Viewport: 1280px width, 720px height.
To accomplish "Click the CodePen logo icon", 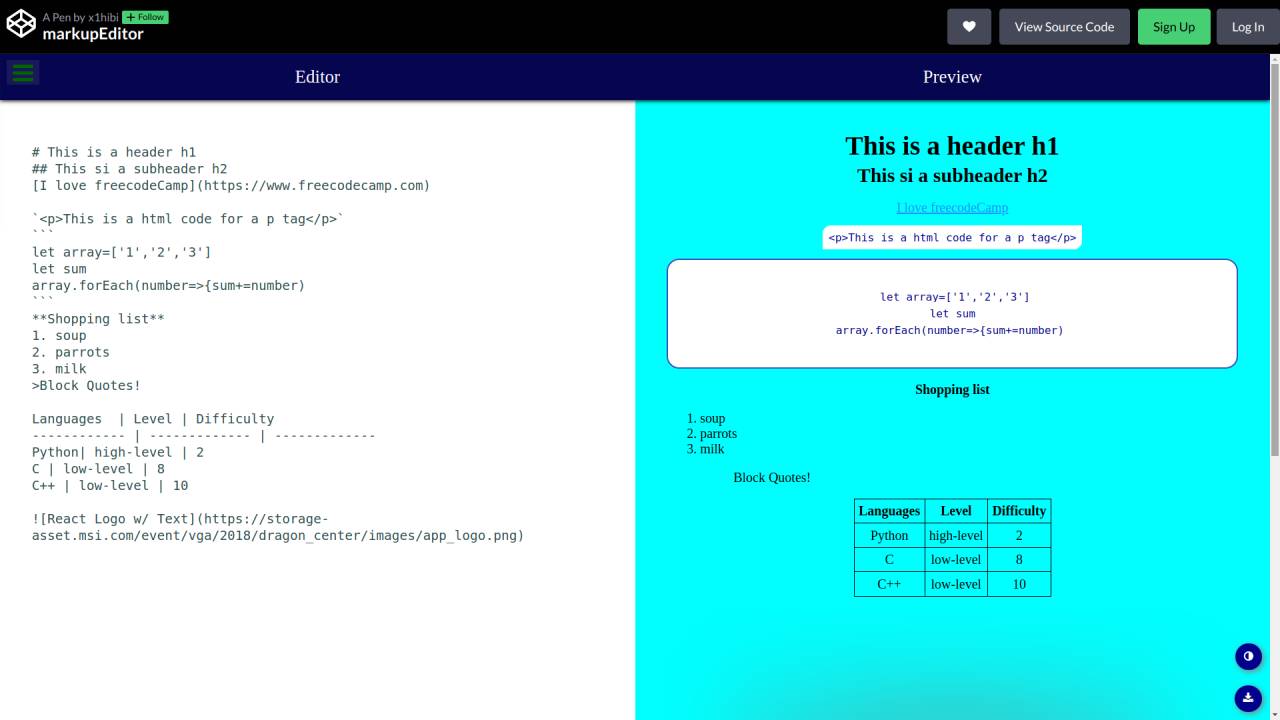I will click(21, 25).
